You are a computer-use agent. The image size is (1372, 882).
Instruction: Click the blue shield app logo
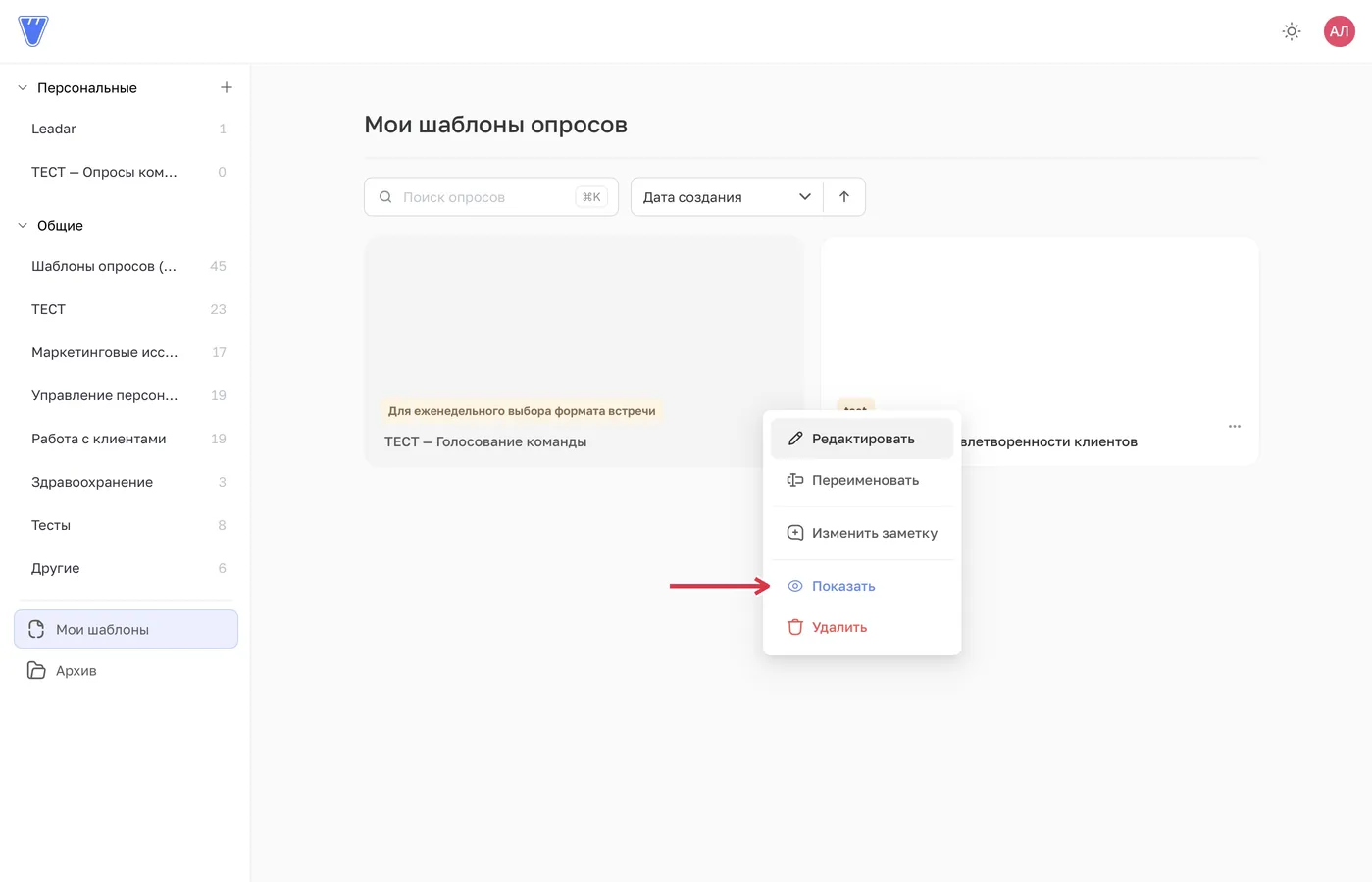(33, 31)
